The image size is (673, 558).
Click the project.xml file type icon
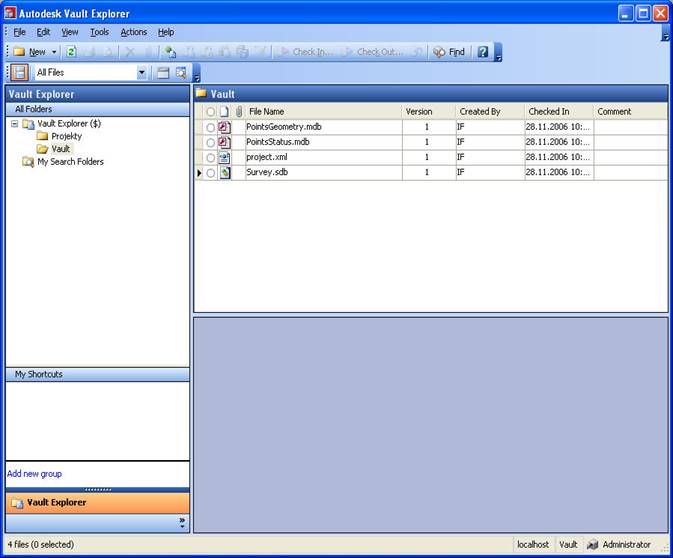coord(225,158)
